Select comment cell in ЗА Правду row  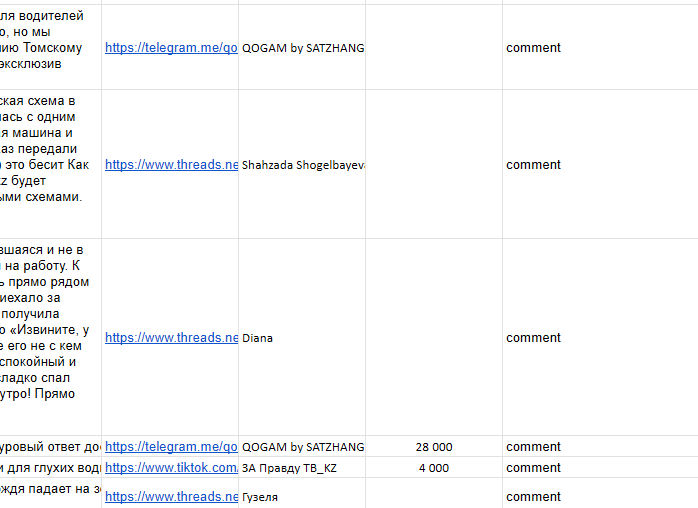click(600, 467)
